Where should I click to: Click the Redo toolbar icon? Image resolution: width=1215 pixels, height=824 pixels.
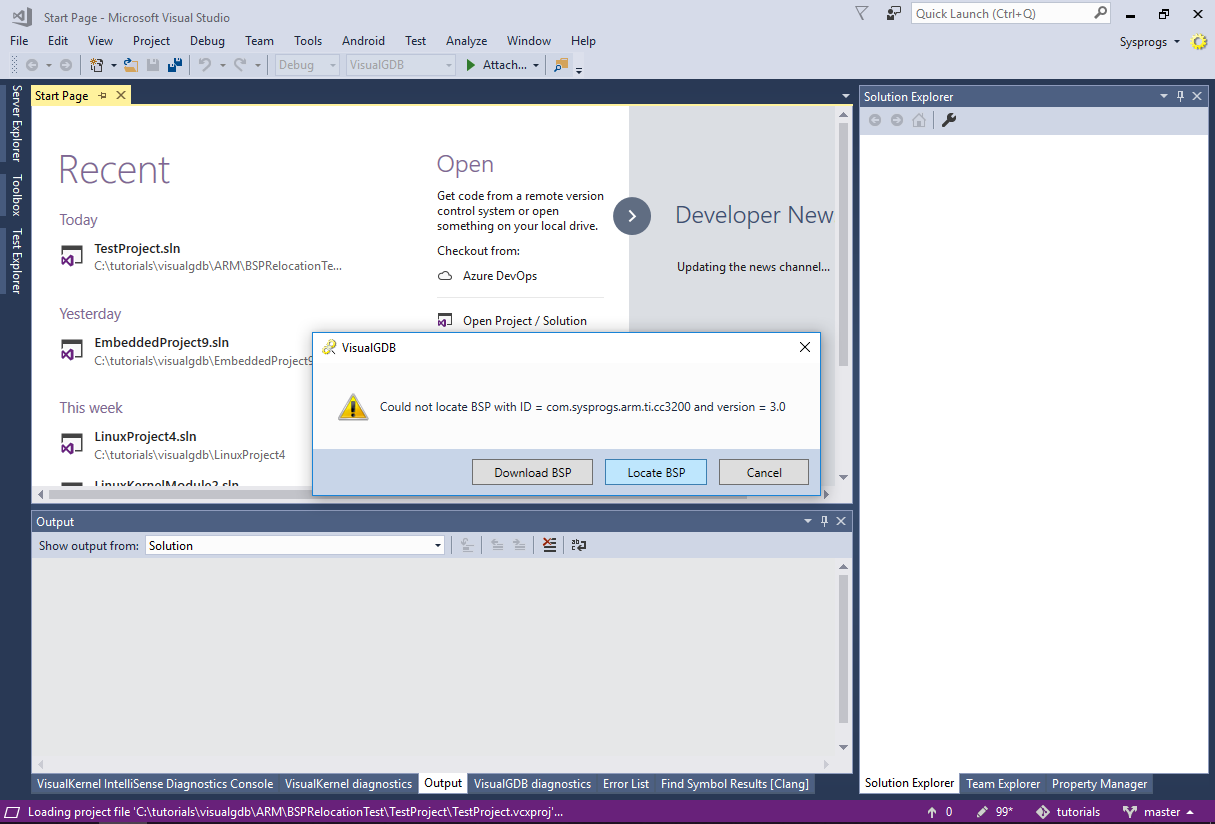pyautogui.click(x=240, y=65)
